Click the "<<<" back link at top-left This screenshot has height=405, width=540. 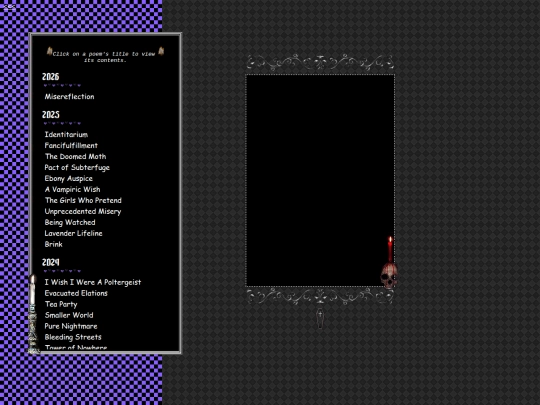click(x=9, y=6)
